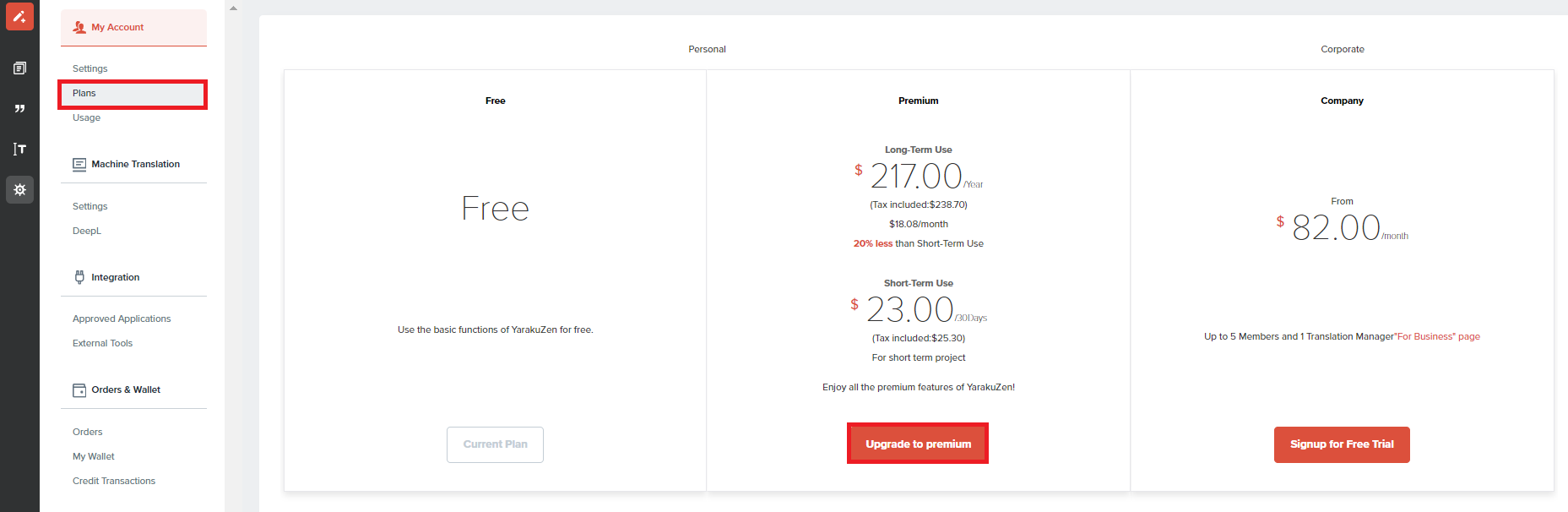Screen dimensions: 1568x512
Task: Follow the "For Business" page link
Action: coord(1437,336)
